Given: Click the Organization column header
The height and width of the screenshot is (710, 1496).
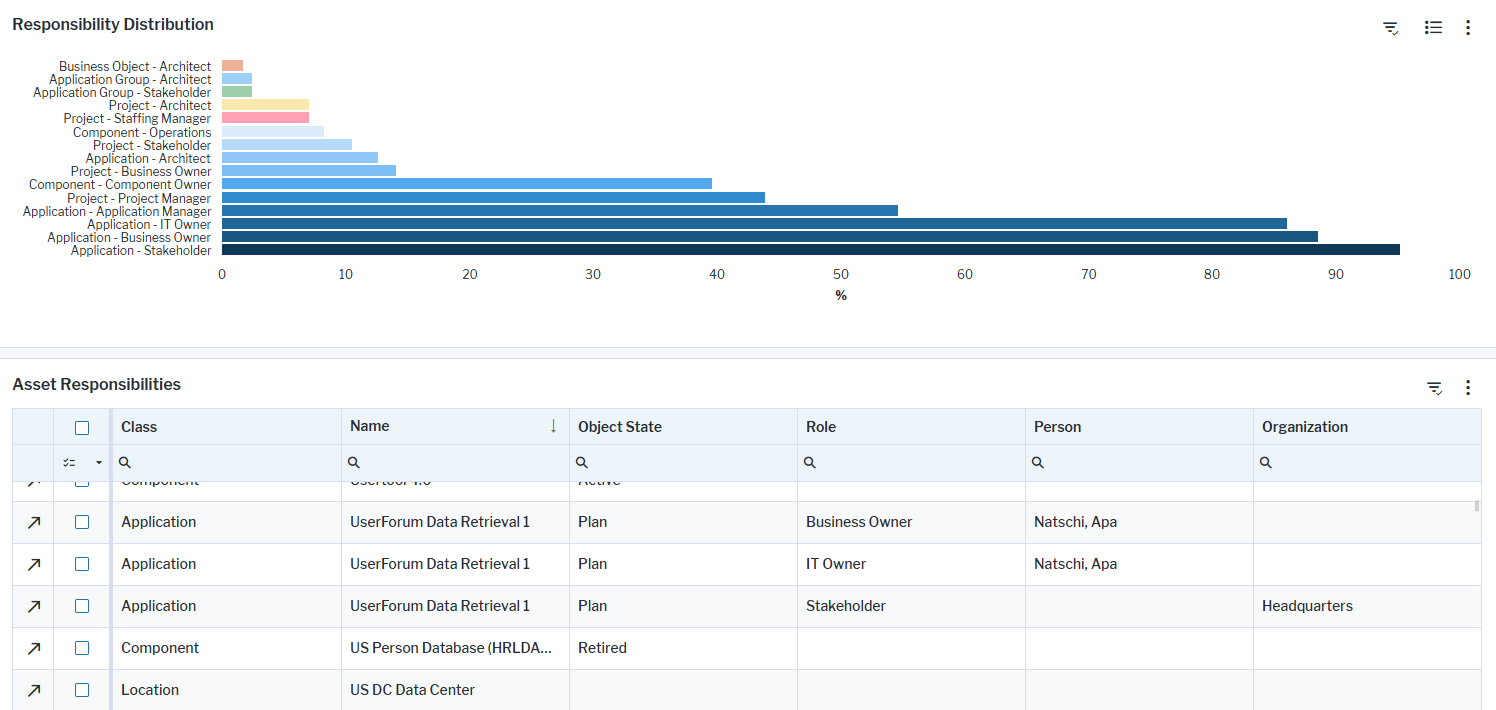Looking at the screenshot, I should [1304, 427].
